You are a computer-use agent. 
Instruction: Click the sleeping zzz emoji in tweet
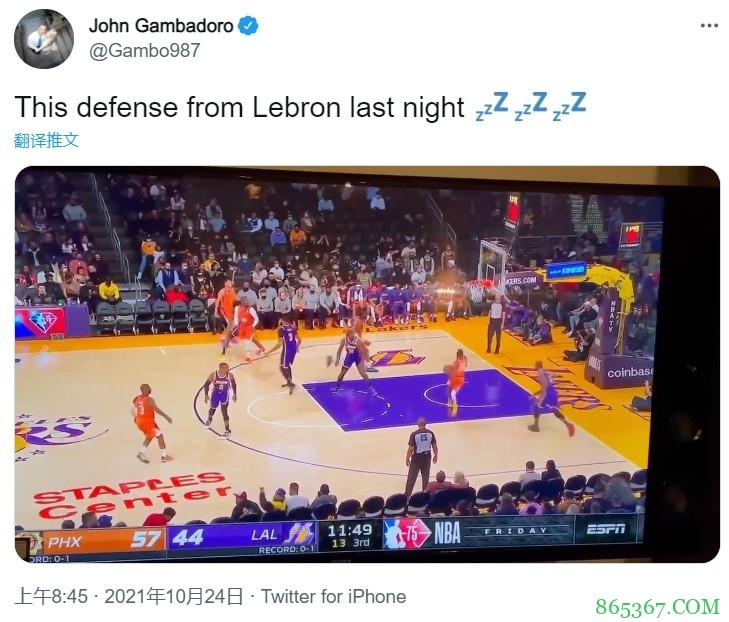530,106
